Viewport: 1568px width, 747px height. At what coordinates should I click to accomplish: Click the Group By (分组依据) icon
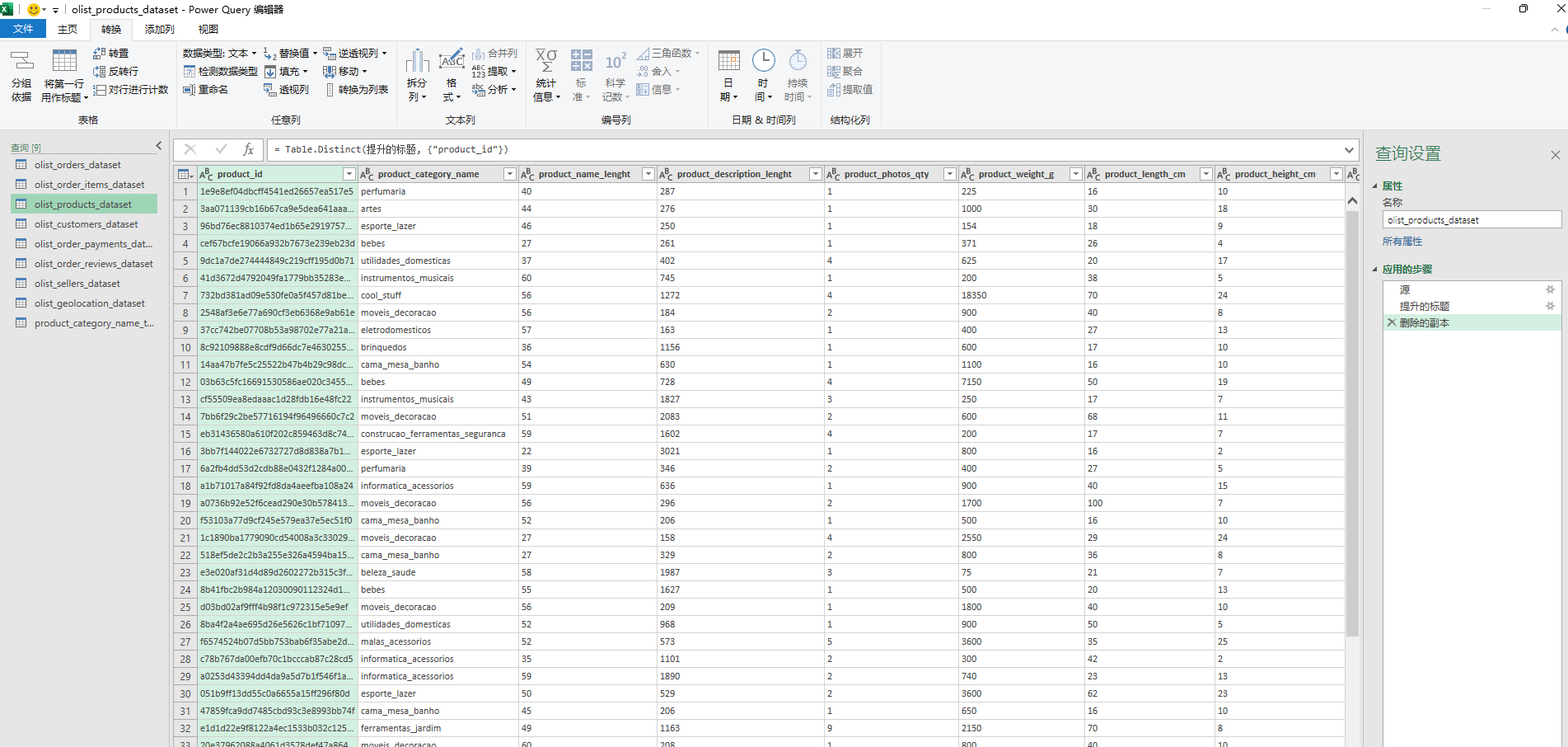pyautogui.click(x=21, y=75)
